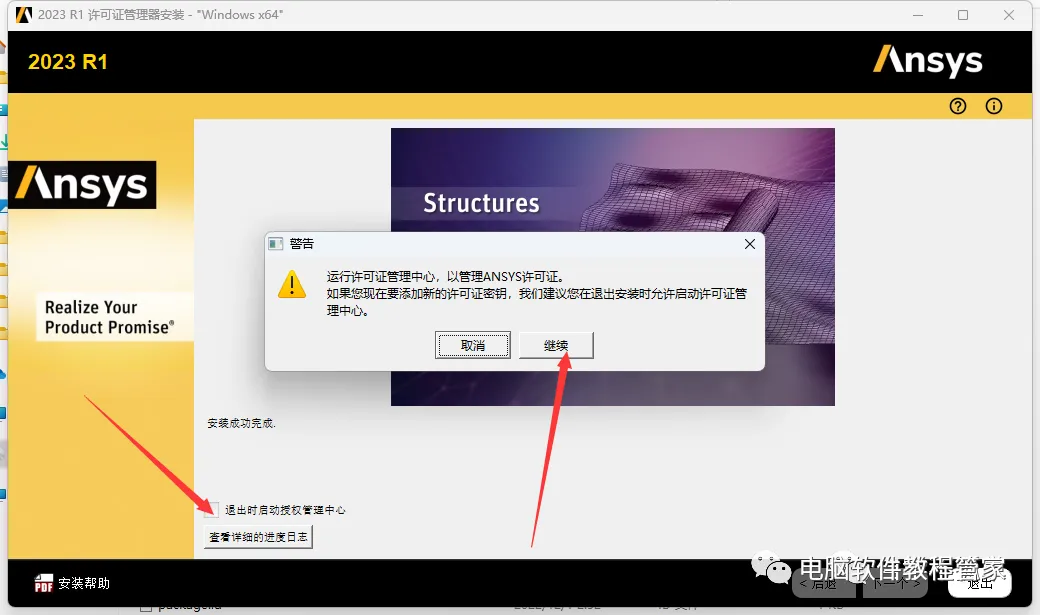
Task: Click the yellow warning triangle icon
Action: pyautogui.click(x=292, y=284)
